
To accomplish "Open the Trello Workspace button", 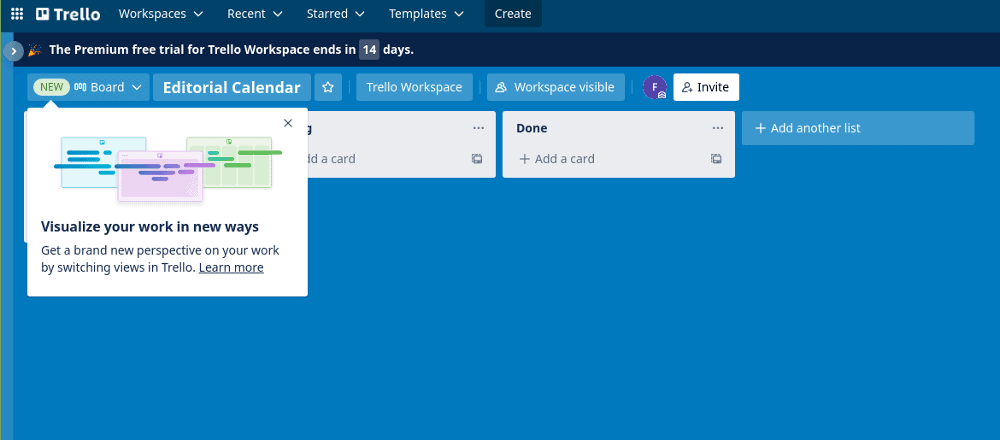I will 414,87.
